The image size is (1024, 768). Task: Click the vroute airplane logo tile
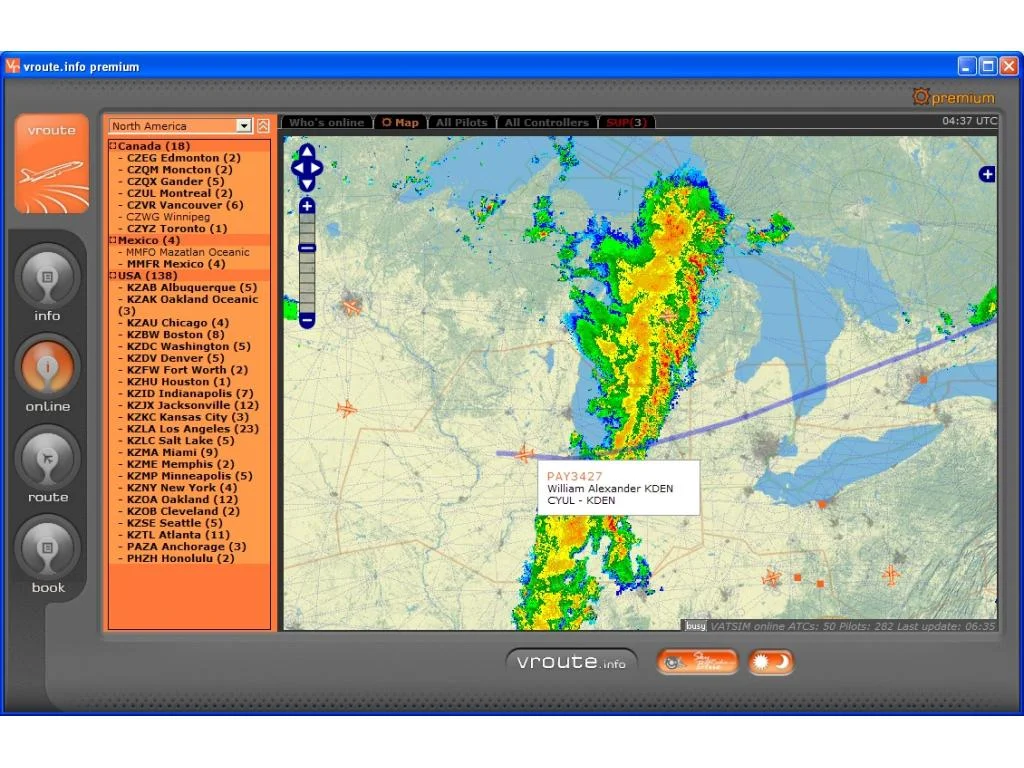52,165
